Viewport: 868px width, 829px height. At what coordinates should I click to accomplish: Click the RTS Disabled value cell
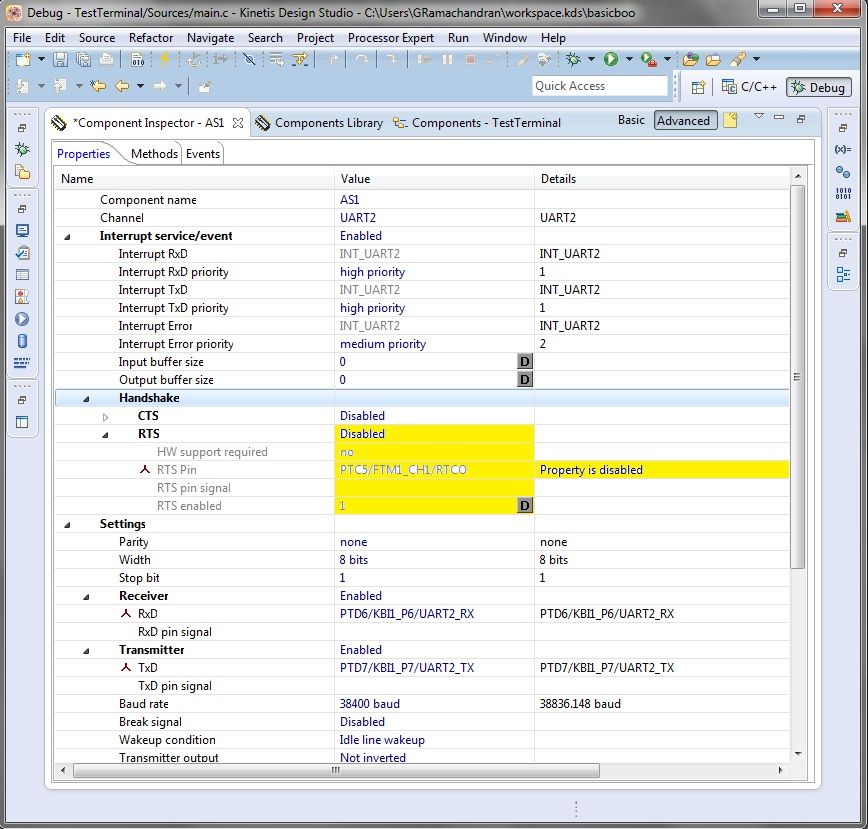434,434
